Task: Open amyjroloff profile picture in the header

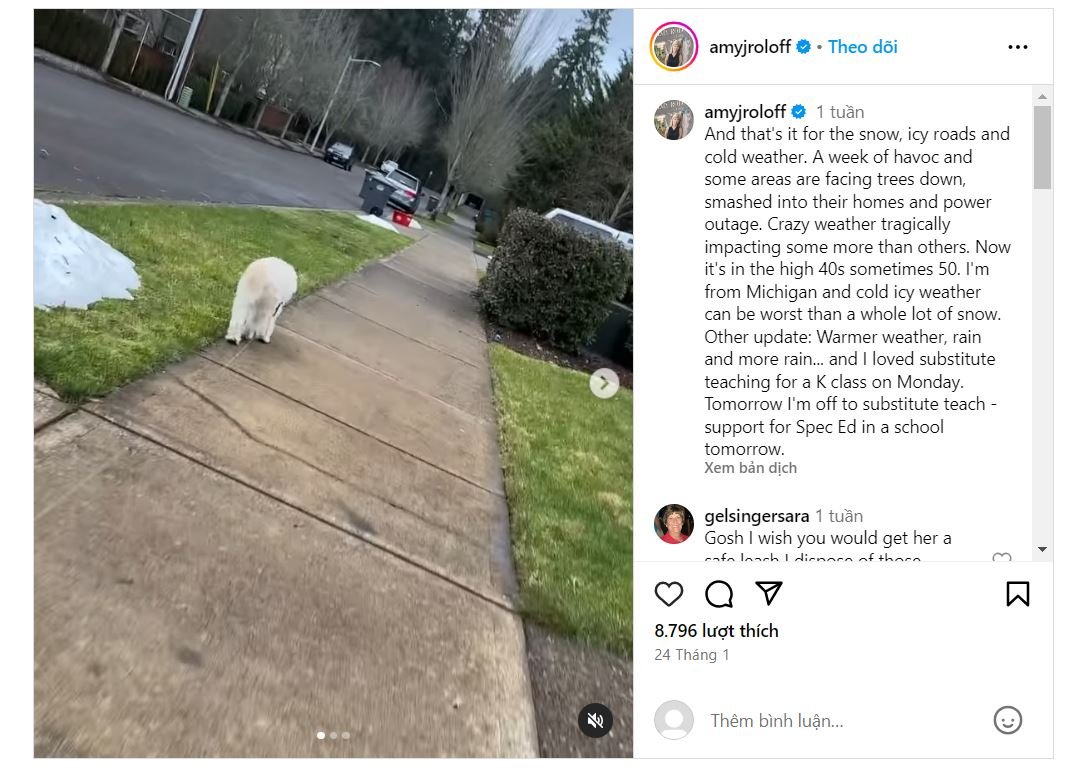Action: [x=674, y=47]
